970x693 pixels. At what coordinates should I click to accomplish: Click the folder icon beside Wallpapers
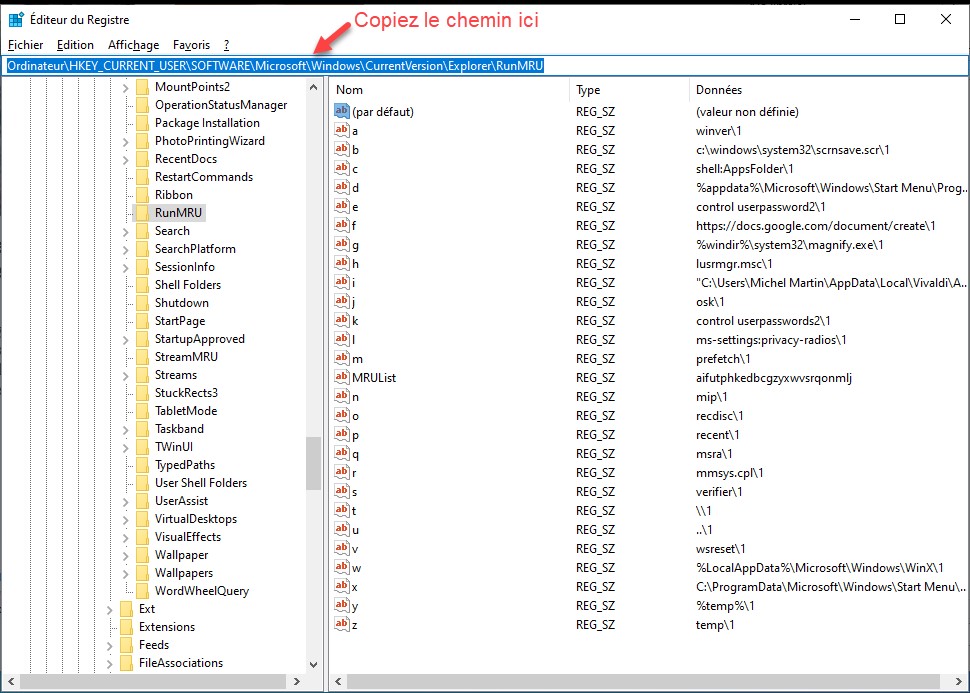point(141,573)
